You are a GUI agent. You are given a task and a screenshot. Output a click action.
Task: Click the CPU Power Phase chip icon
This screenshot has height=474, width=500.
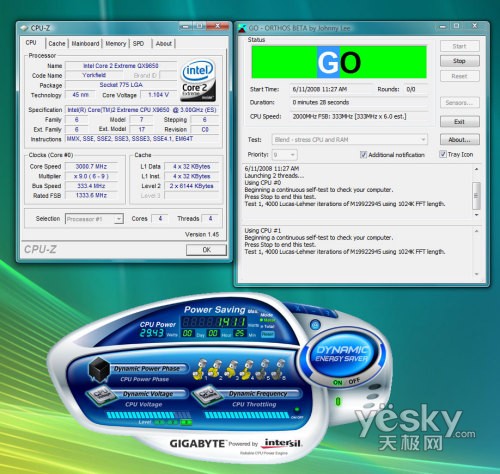(99, 369)
